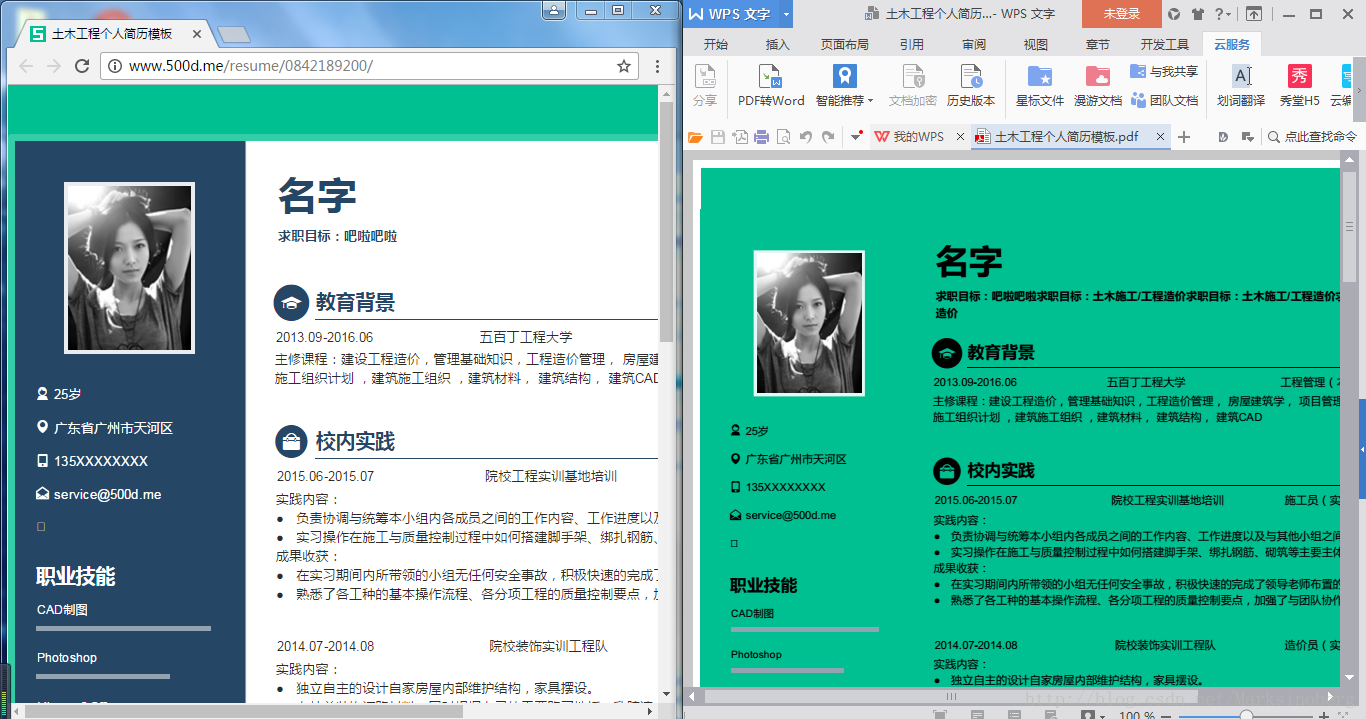Viewport: 1366px width, 719px height.
Task: Click the open folder icon in quick toolbar
Action: (x=695, y=137)
